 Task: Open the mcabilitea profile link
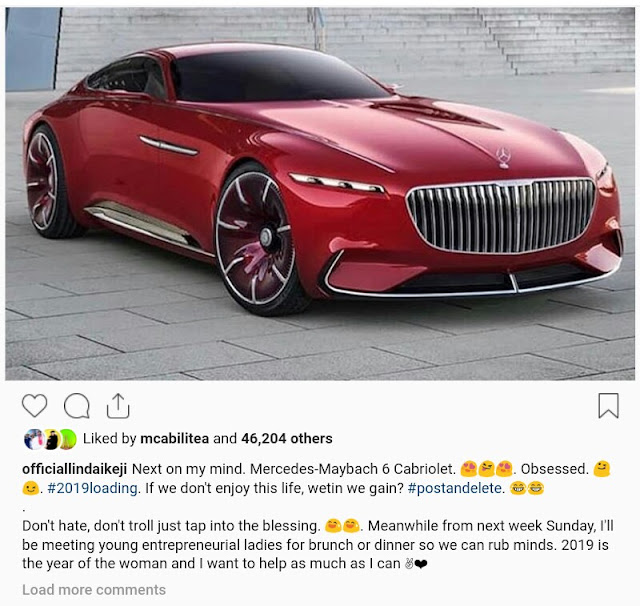174,439
